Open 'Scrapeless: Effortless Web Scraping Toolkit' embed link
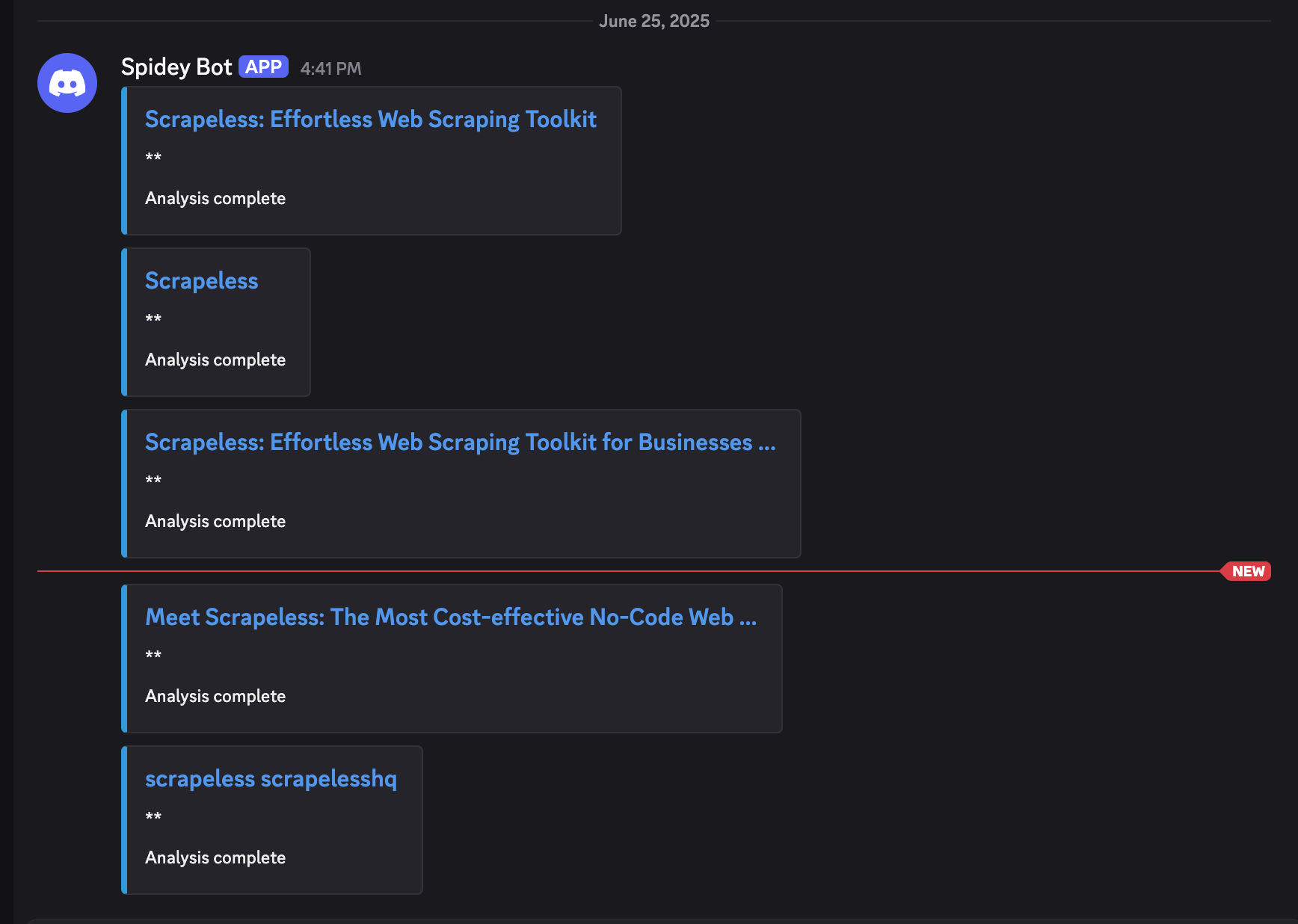This screenshot has width=1298, height=924. (371, 120)
